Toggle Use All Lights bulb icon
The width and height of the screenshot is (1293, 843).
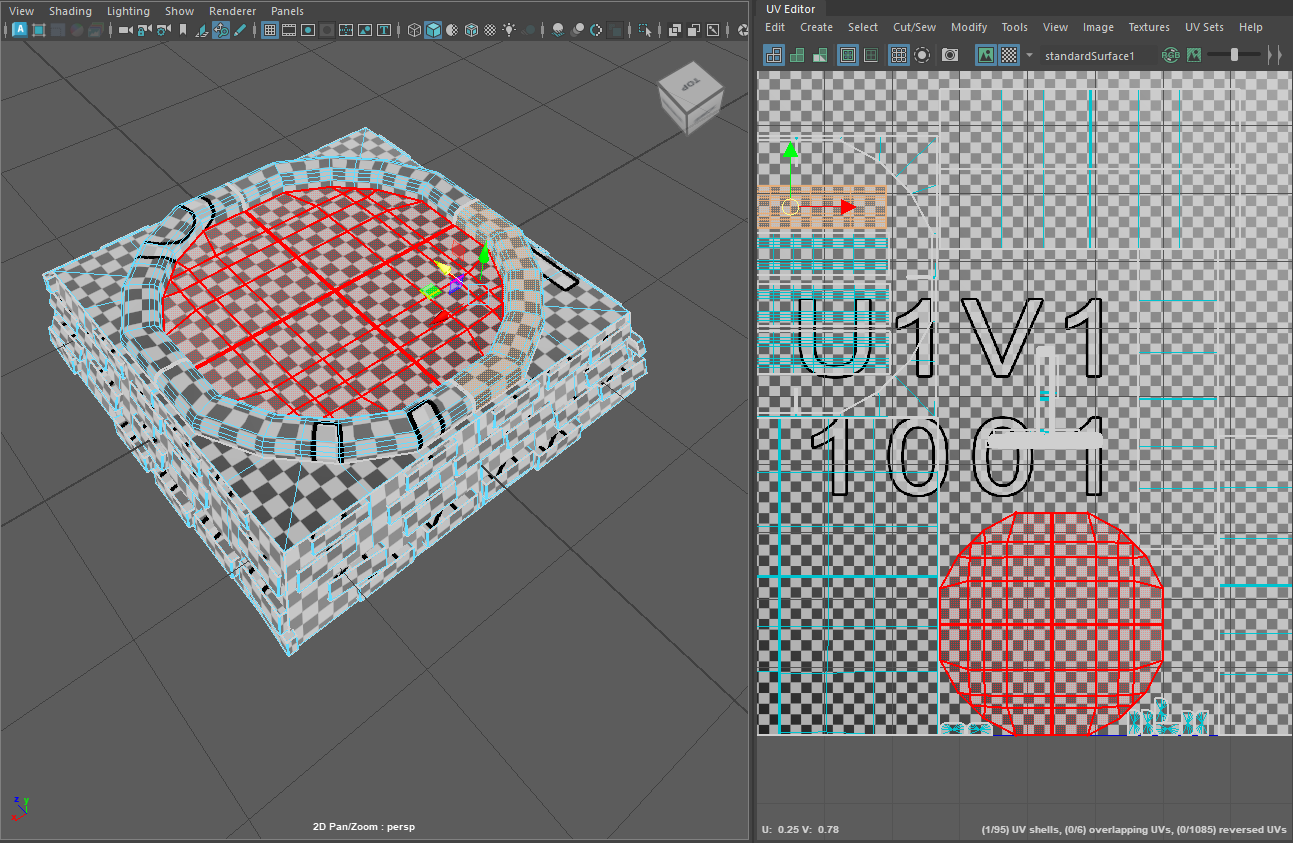(x=509, y=30)
